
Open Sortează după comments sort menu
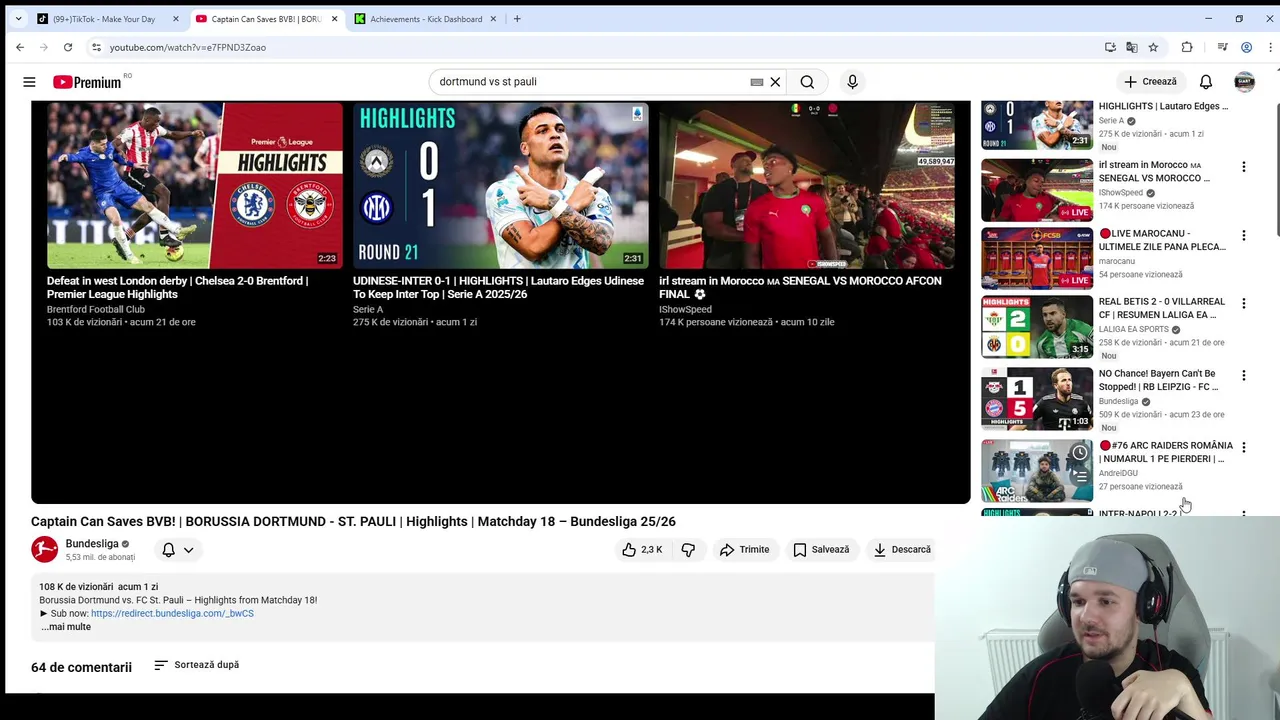(197, 665)
